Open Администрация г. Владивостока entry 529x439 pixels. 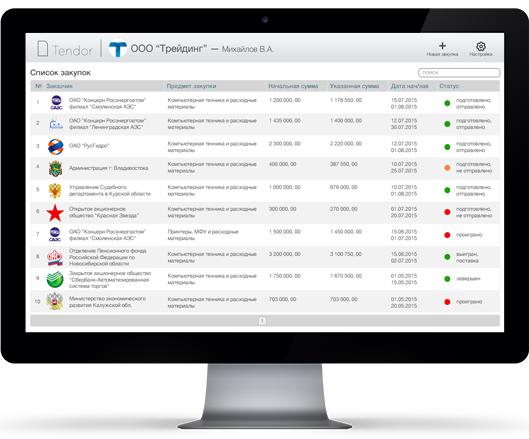tap(108, 168)
